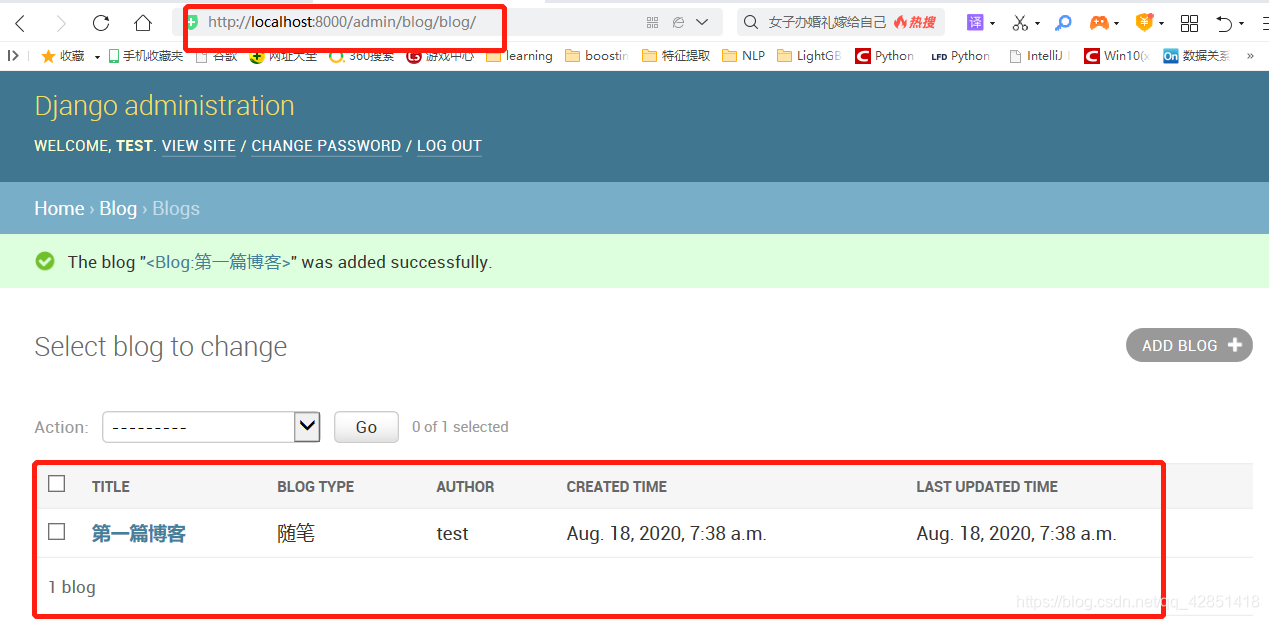Open the IntelliJ bookmark
Image resolution: width=1269 pixels, height=620 pixels.
click(x=1039, y=56)
